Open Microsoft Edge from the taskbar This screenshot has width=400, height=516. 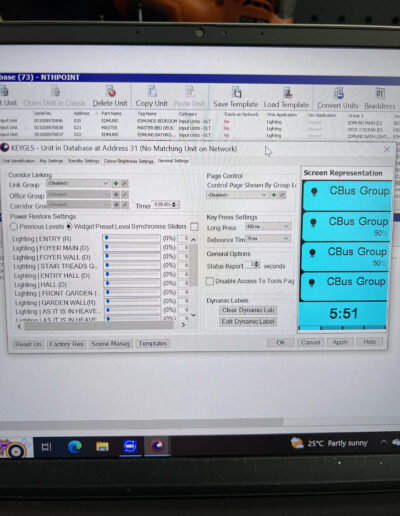coord(75,446)
